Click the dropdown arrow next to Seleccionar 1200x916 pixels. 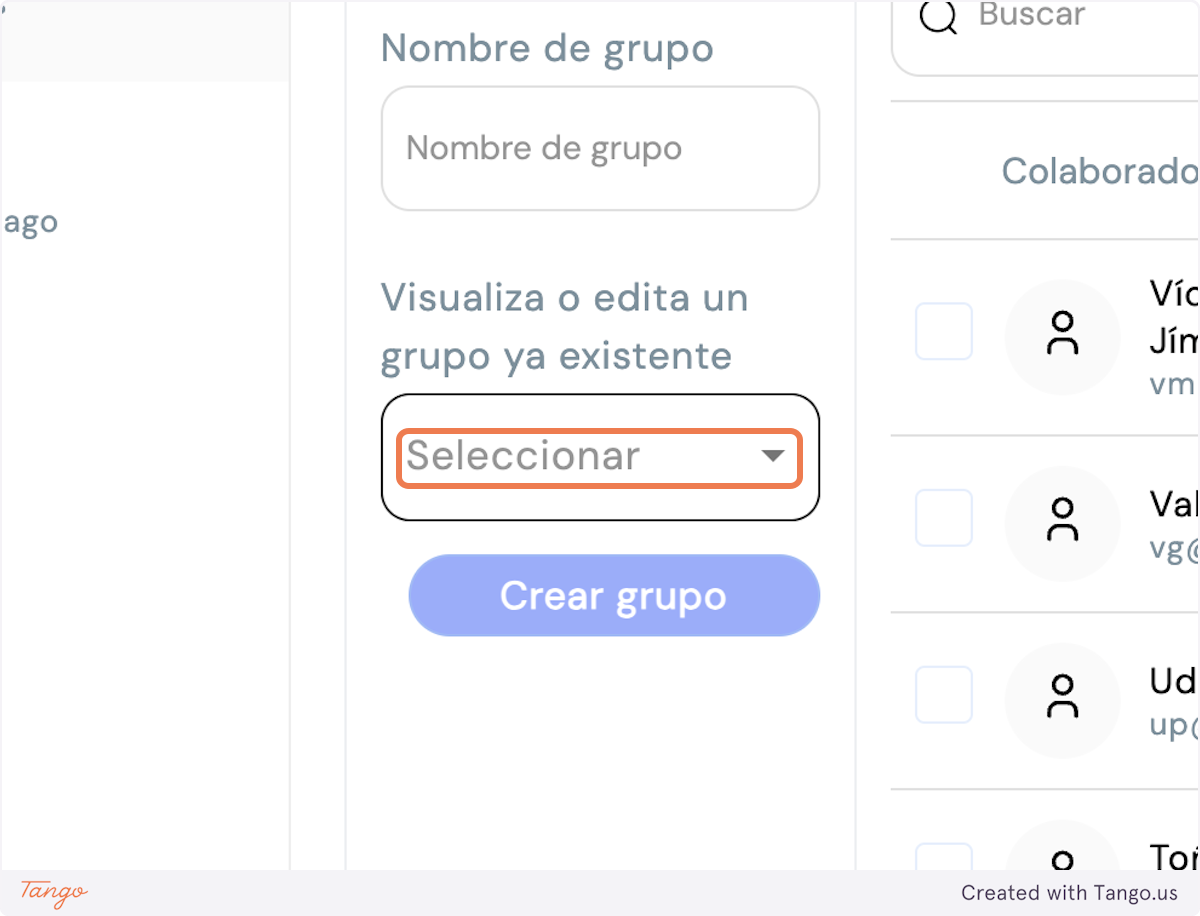click(x=772, y=456)
